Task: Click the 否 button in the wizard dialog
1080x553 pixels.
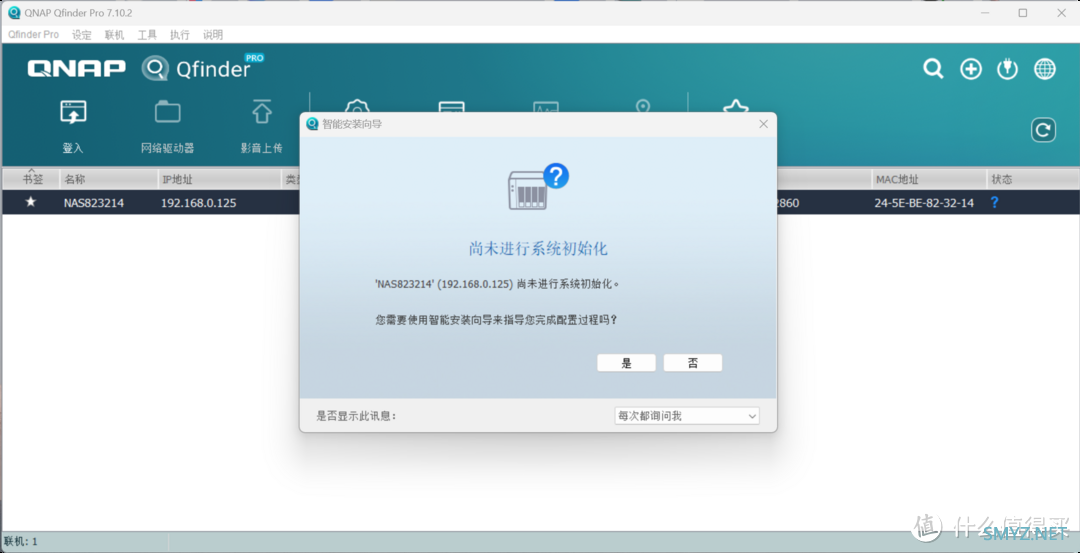Action: click(x=692, y=363)
